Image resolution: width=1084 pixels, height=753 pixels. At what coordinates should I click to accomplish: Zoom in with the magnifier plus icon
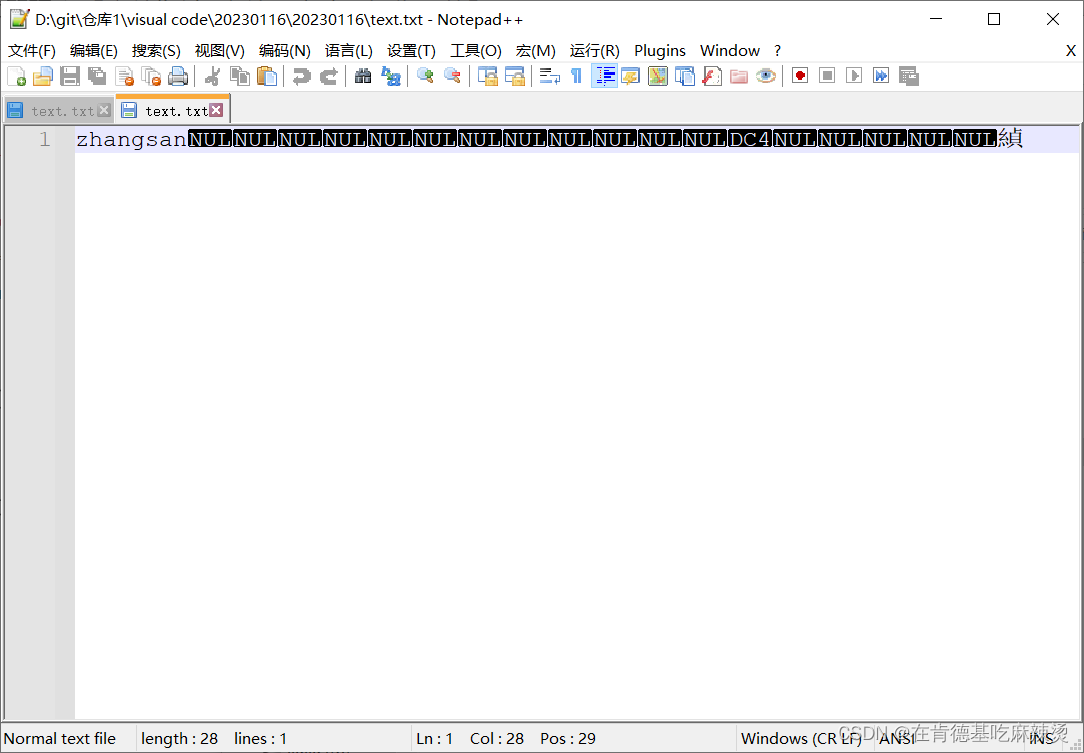point(425,75)
